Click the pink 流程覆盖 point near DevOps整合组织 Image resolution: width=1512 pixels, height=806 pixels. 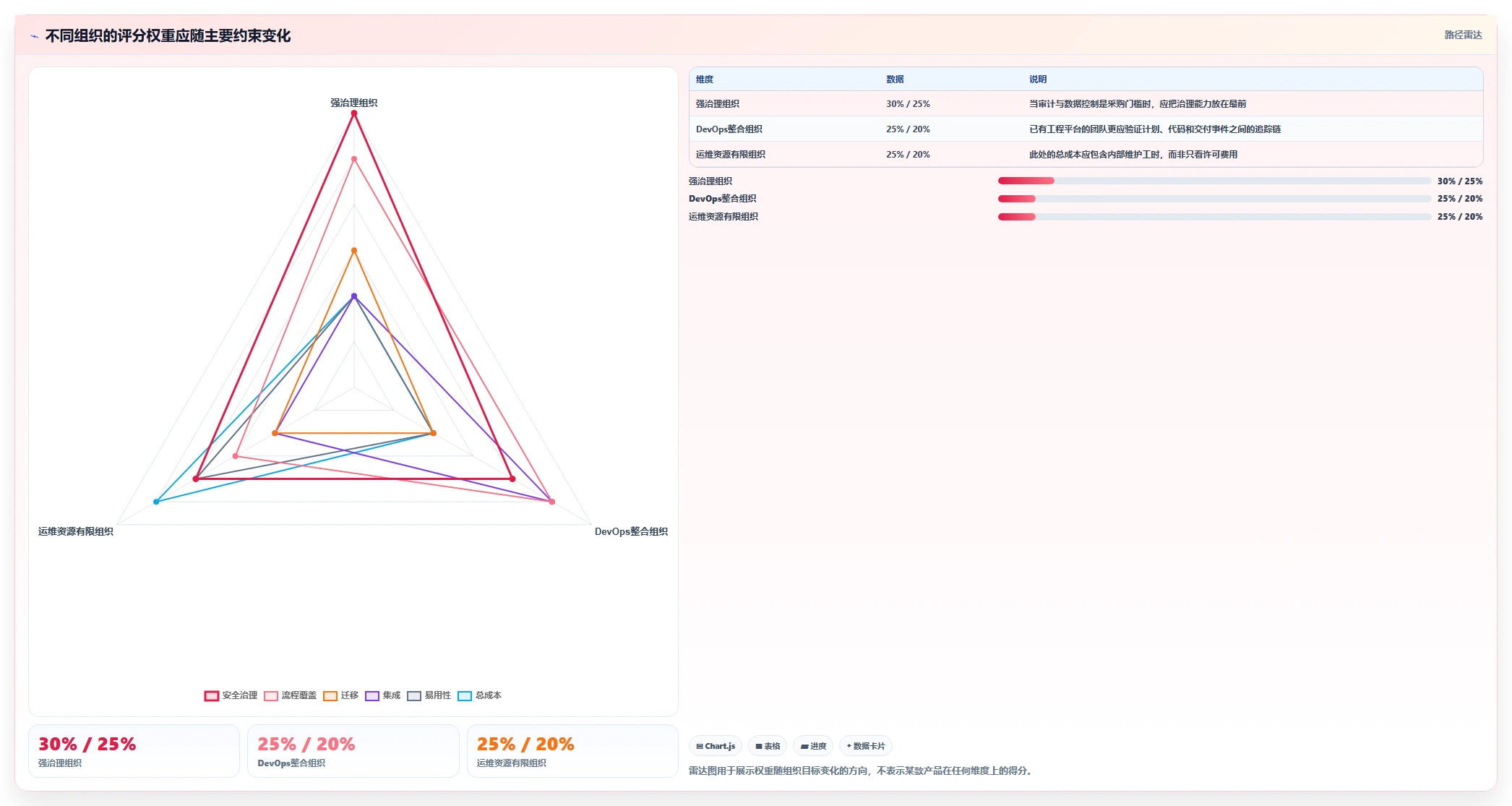(x=552, y=502)
